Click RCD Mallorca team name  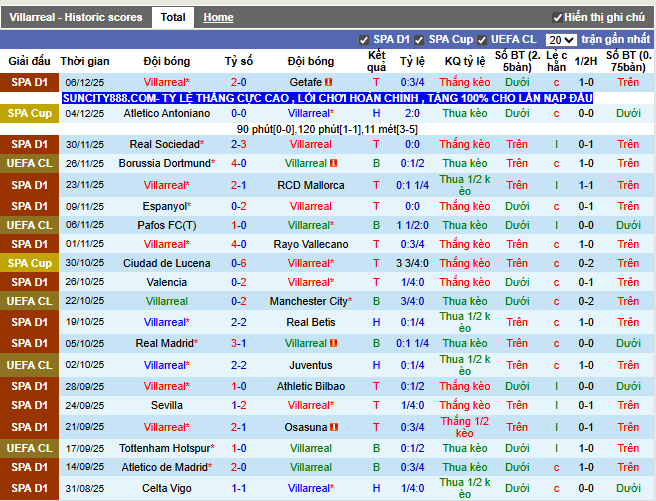click(311, 185)
